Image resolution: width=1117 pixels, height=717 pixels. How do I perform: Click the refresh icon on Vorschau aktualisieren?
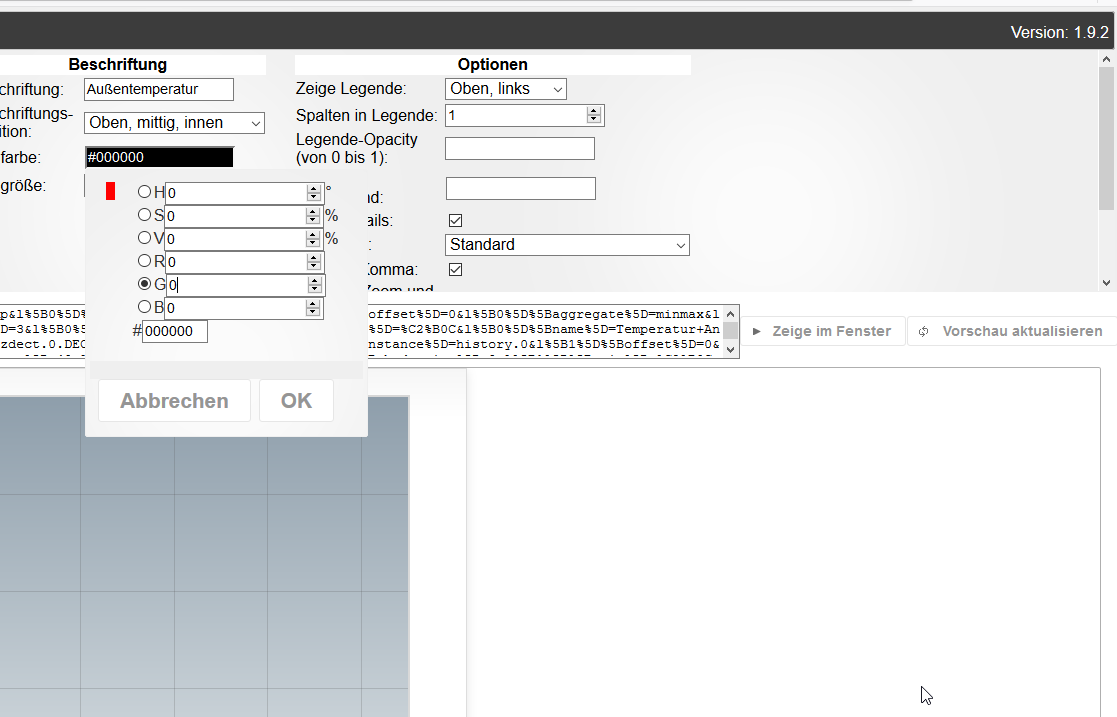pos(923,331)
